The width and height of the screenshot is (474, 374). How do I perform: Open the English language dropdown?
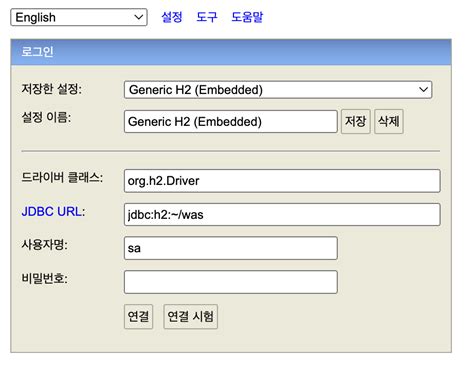click(79, 17)
